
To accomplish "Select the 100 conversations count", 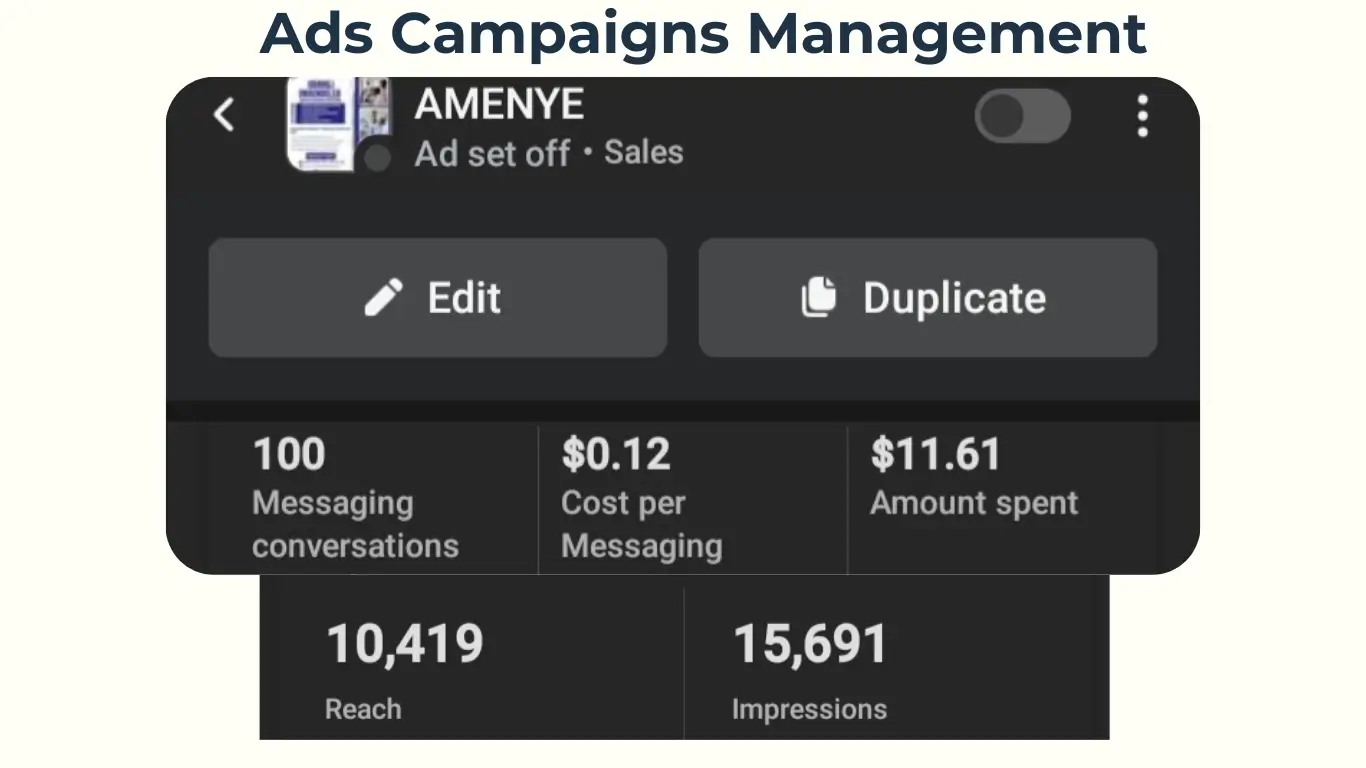I will point(289,455).
